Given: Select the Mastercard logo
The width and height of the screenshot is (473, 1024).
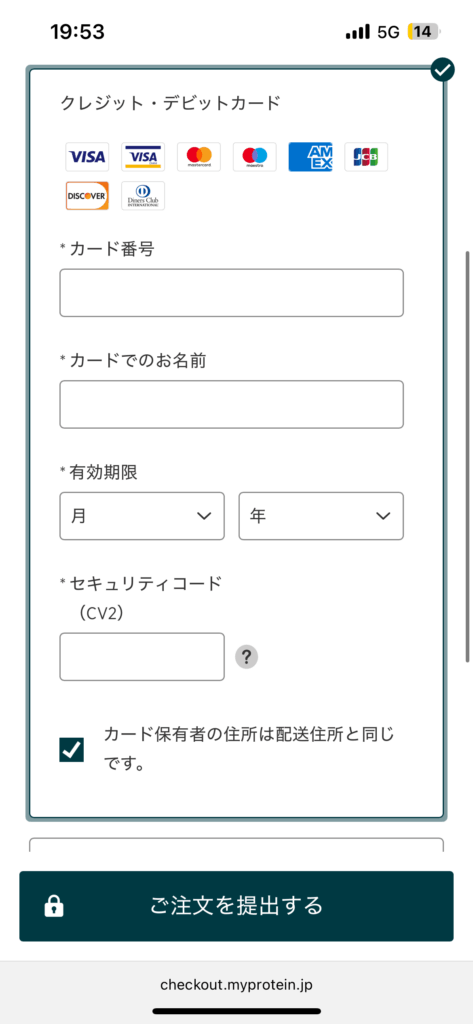Looking at the screenshot, I should 199,157.
